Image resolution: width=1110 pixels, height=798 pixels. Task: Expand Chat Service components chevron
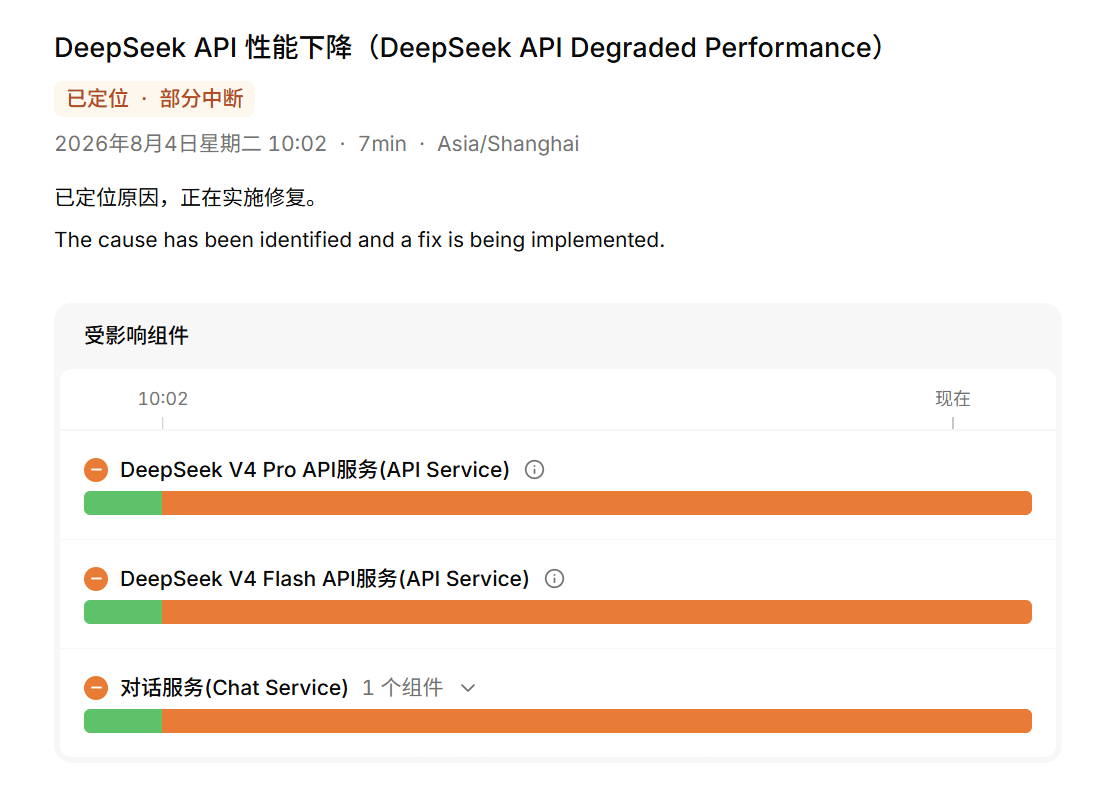tap(468, 688)
